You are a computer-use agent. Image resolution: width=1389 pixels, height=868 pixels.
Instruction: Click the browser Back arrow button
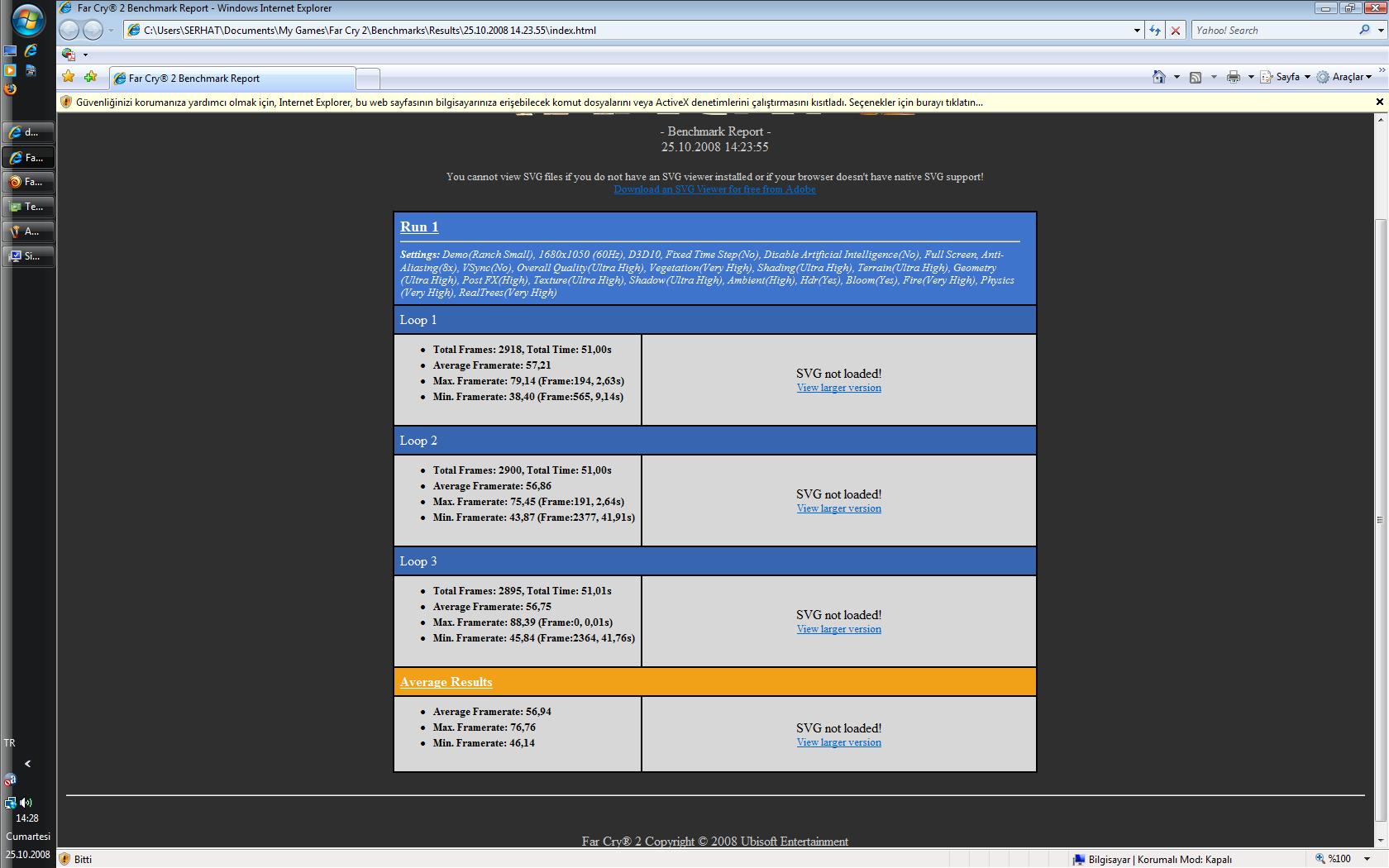(69, 31)
